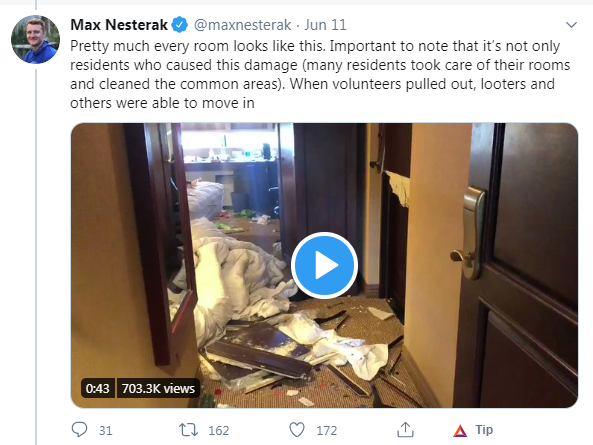Click the 162 retweets count
Viewport: 593px width, 445px height.
[x=219, y=431]
